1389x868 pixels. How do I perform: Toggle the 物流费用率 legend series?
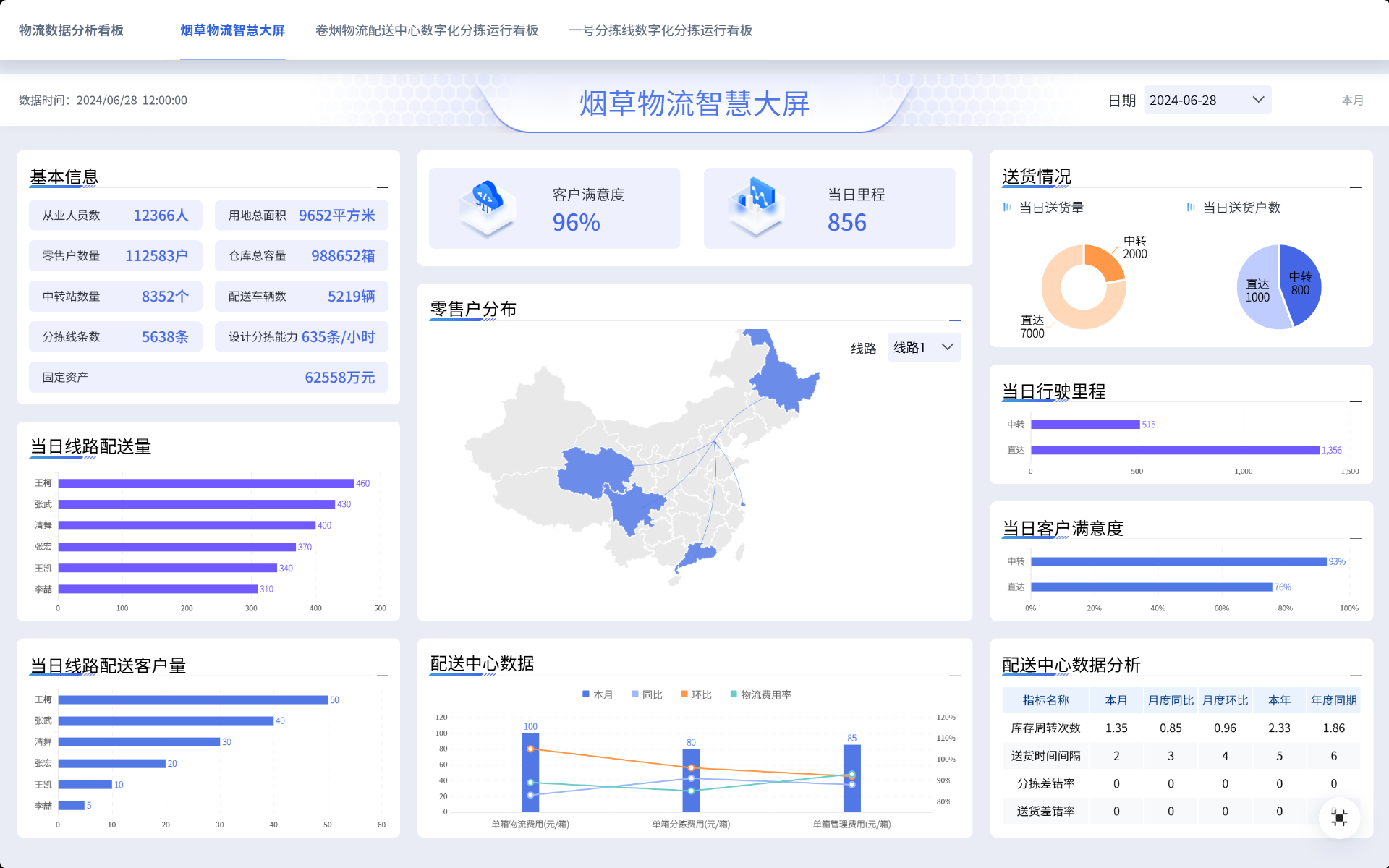[x=760, y=694]
